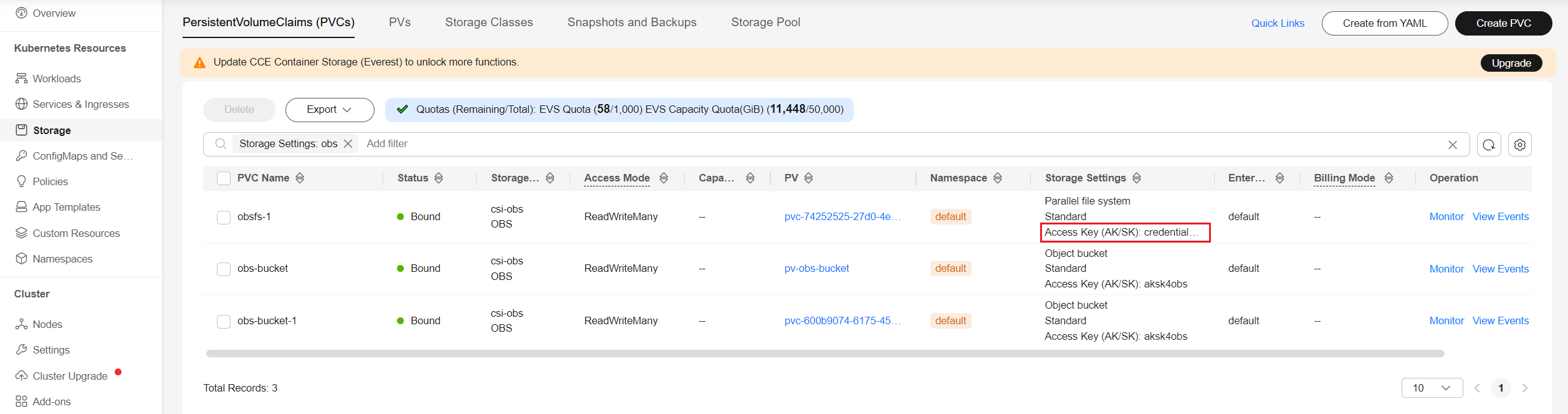Open the pvc-74252525-27d0-4e PV link
The image size is (1568, 414).
[x=843, y=216]
